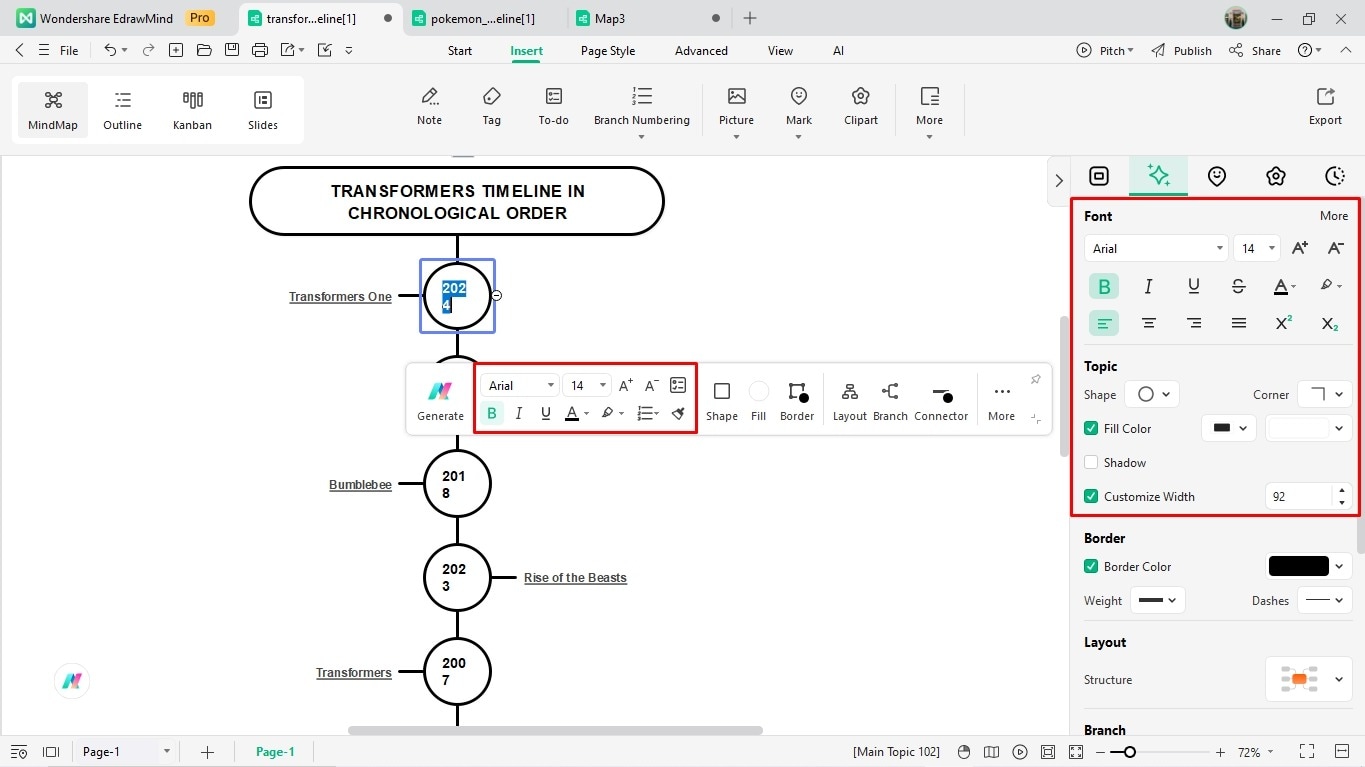Image resolution: width=1365 pixels, height=767 pixels.
Task: Open the black Border Color swatch
Action: [x=1308, y=566]
